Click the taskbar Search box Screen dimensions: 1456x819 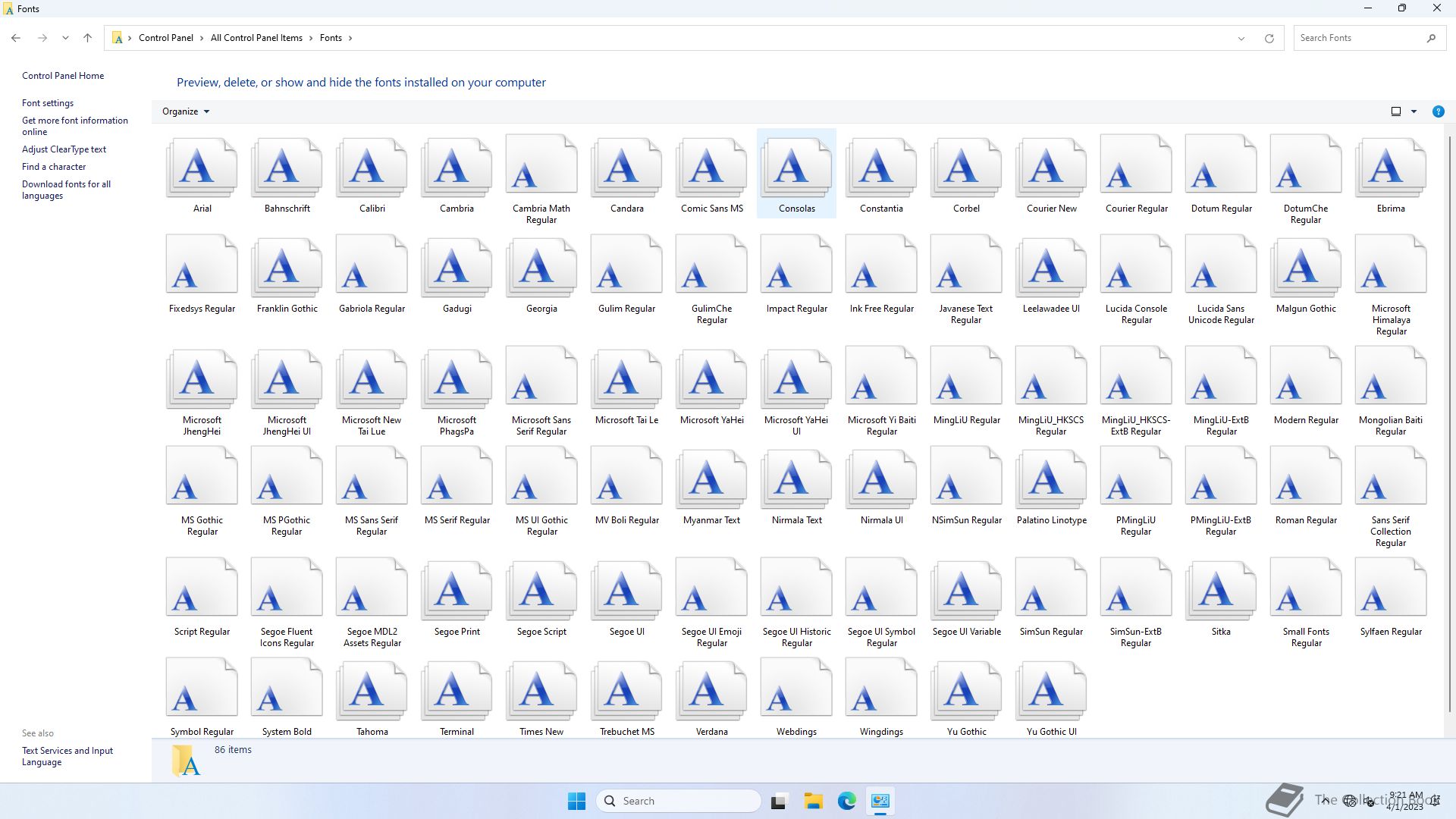pos(679,801)
